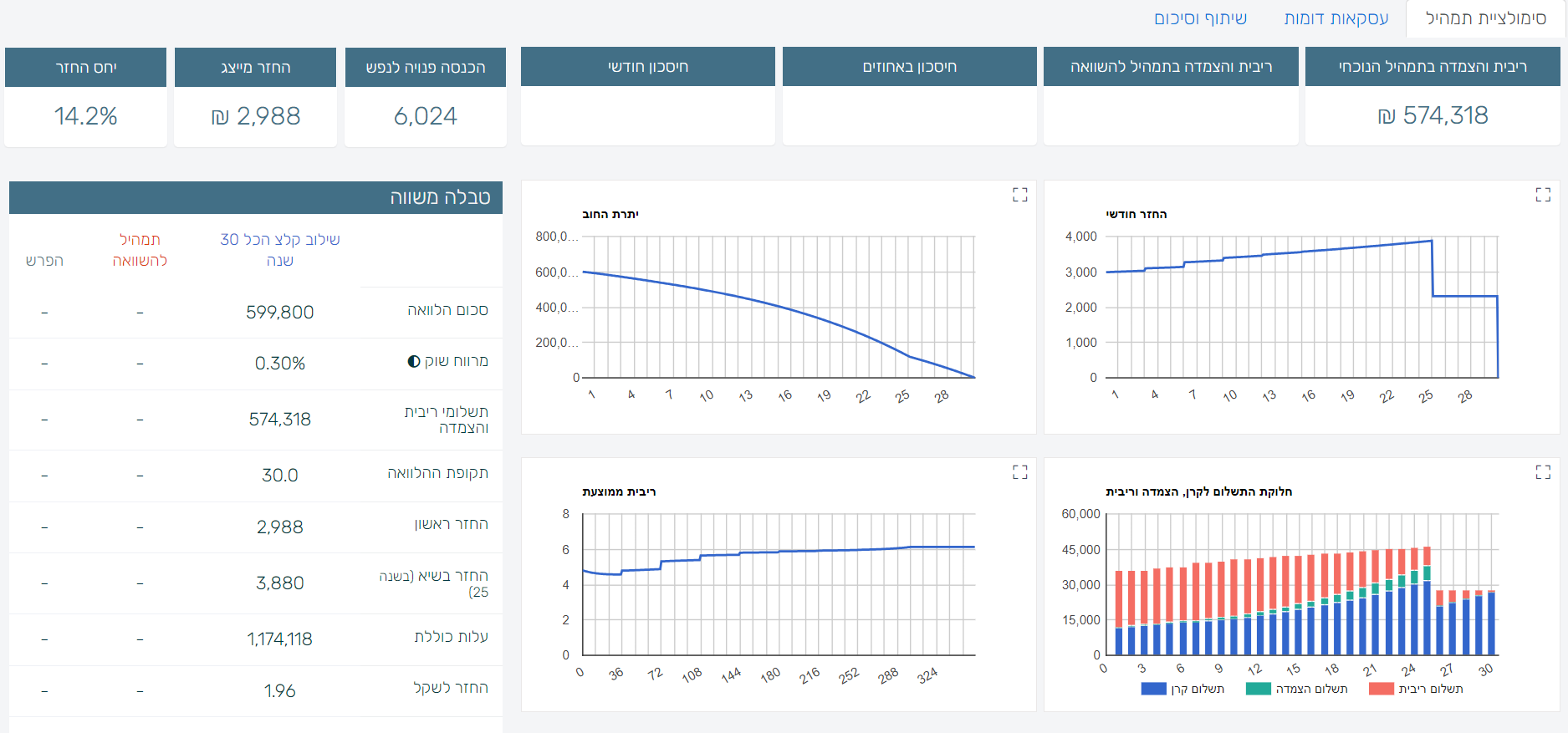The height and width of the screenshot is (733, 1568).
Task: Click the יחס החזר card header
Action: coord(86,68)
